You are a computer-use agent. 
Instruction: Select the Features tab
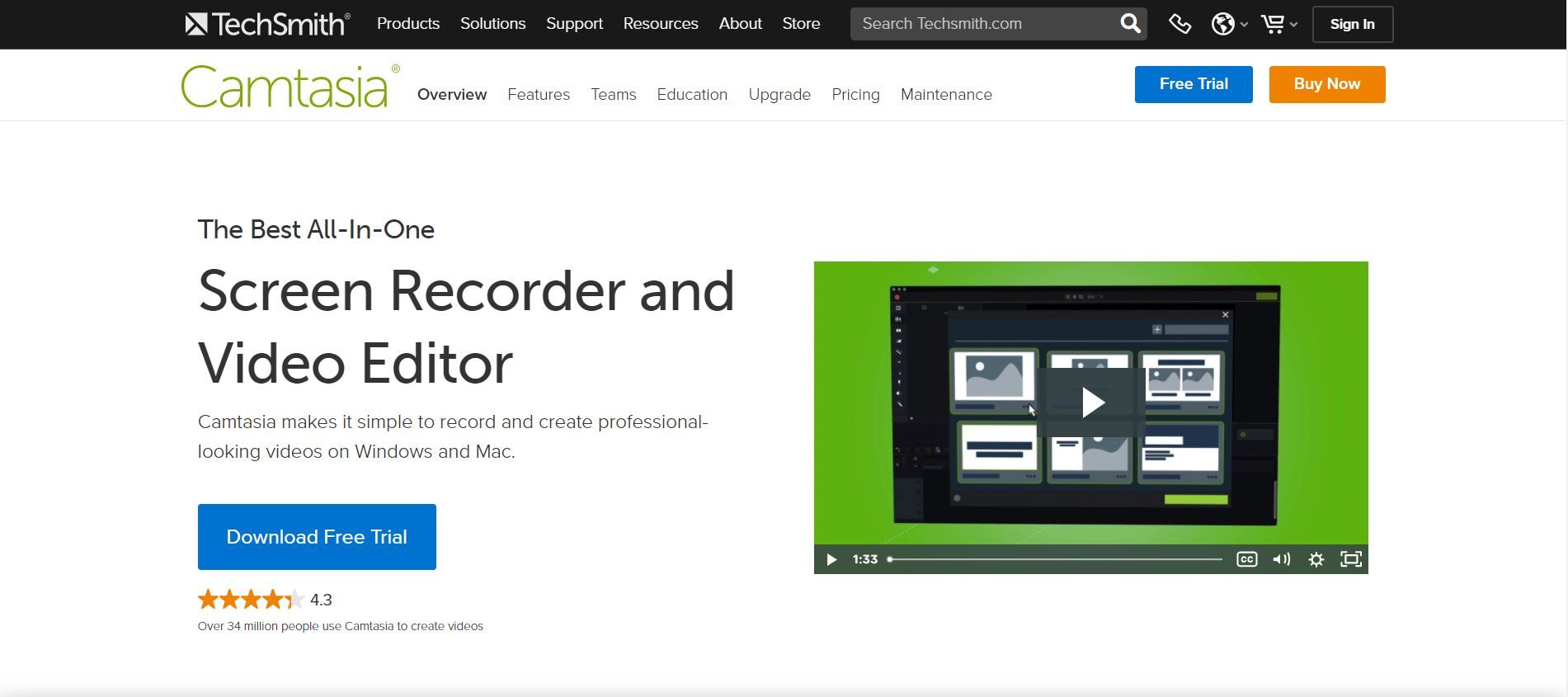tap(539, 95)
